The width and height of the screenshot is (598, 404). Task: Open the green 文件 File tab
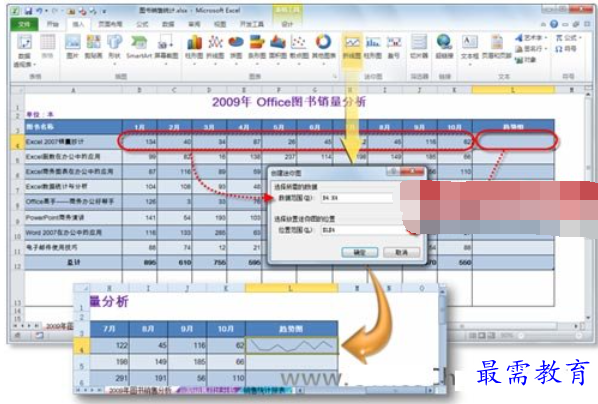[24, 24]
